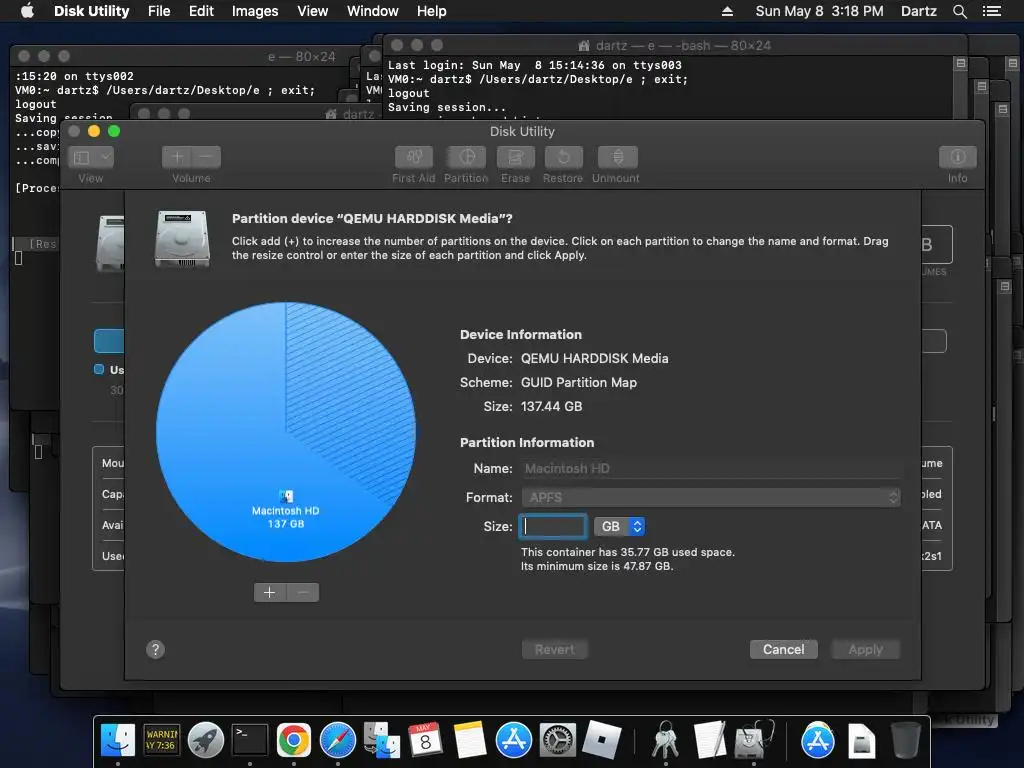Open Terminal from the Dock
Screen dimensions: 1024x768
click(250, 740)
